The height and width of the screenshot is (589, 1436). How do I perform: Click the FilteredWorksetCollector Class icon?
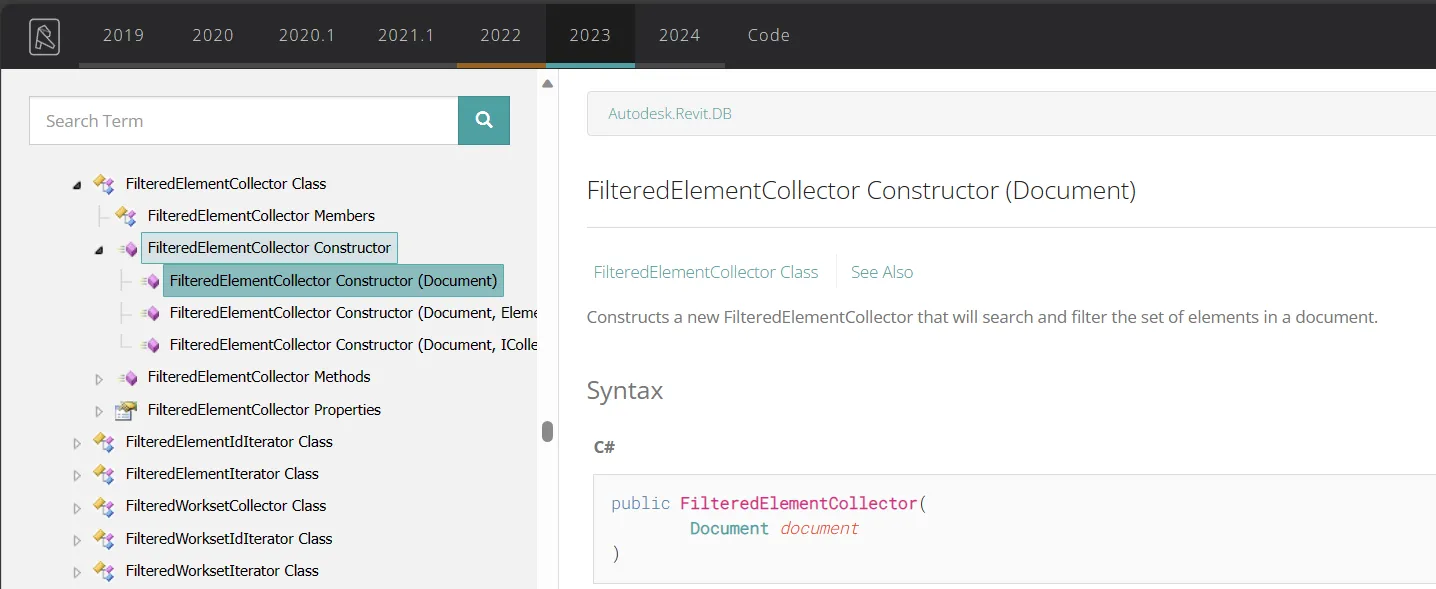tap(104, 506)
